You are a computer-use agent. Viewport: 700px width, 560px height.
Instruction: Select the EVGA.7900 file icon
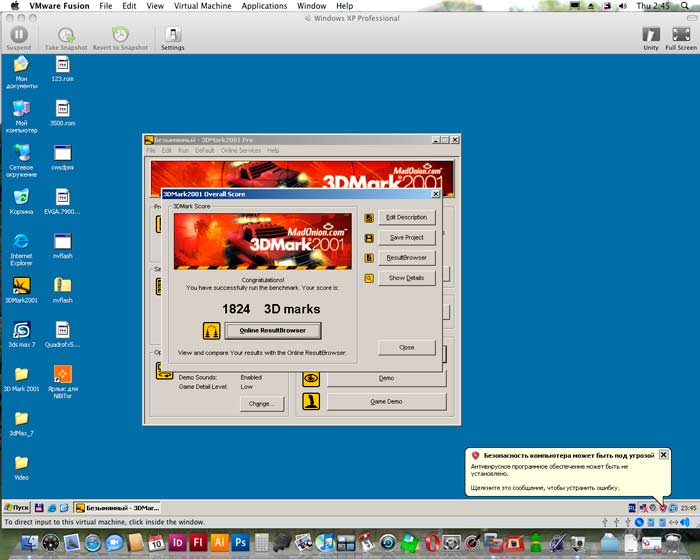[62, 201]
